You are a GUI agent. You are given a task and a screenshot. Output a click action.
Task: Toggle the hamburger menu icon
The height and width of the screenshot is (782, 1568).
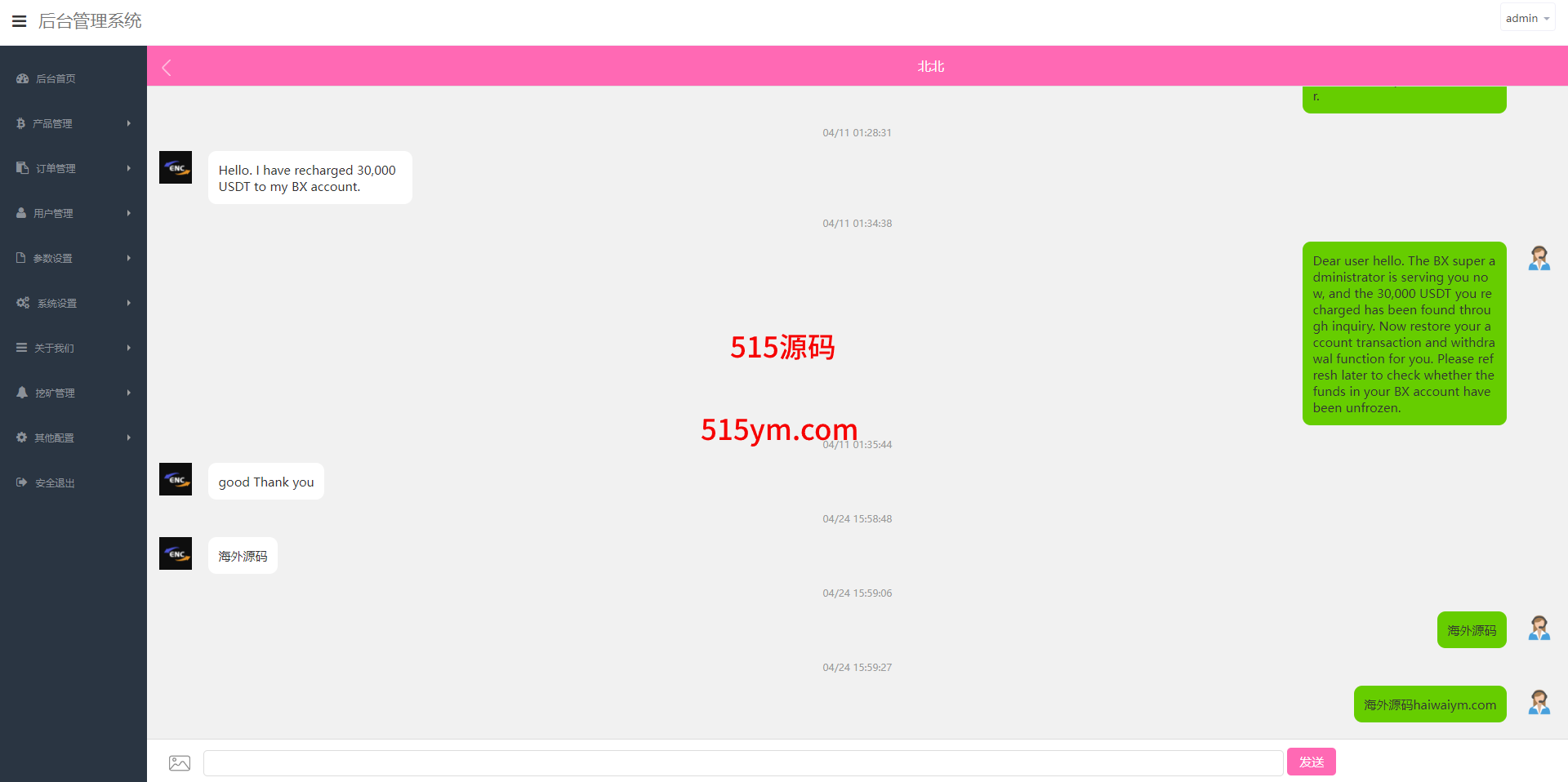pos(20,21)
